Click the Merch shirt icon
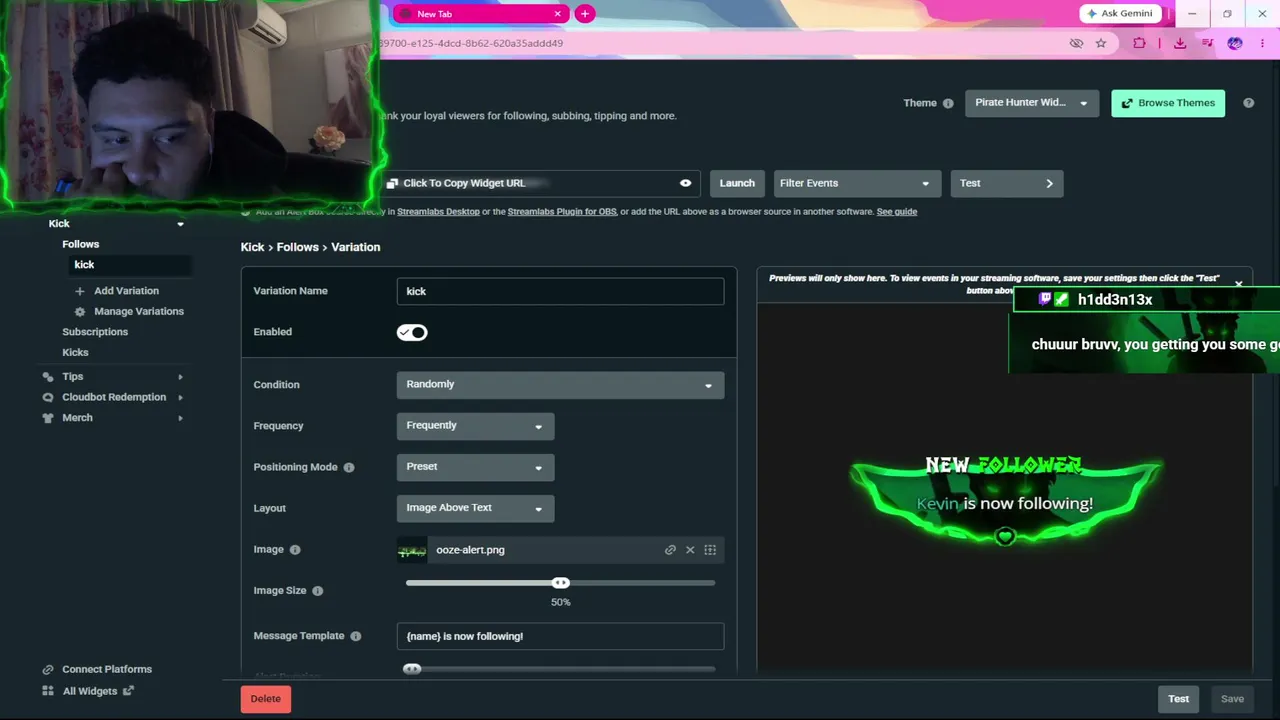Viewport: 1280px width, 720px height. pos(48,418)
